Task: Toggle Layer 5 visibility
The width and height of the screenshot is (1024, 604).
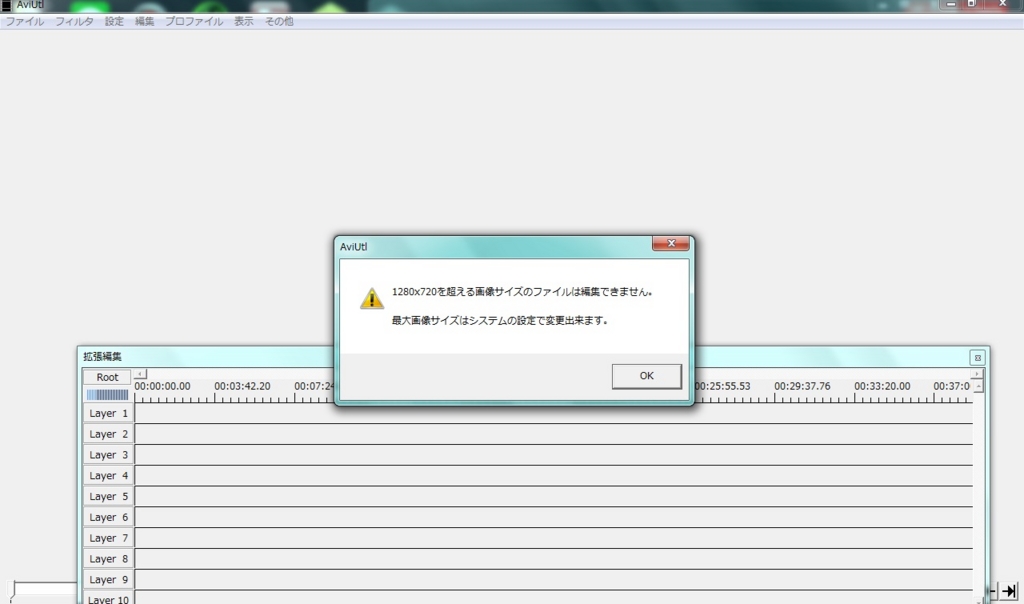Action: pyautogui.click(x=107, y=496)
